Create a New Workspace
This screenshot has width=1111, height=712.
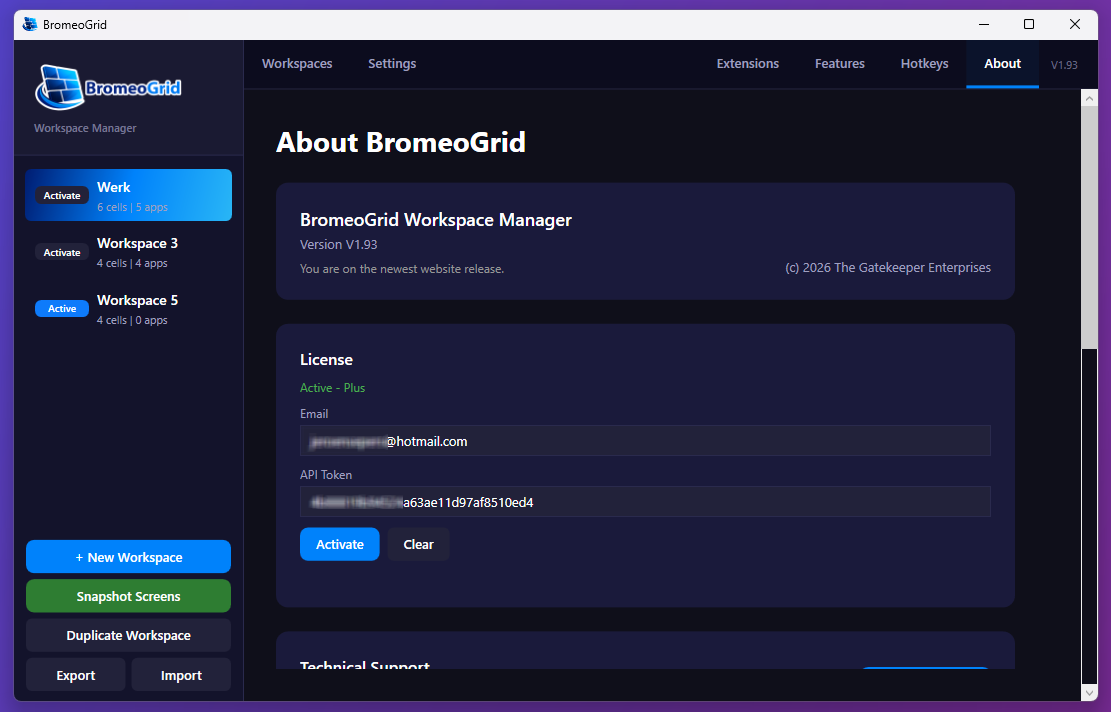(128, 556)
